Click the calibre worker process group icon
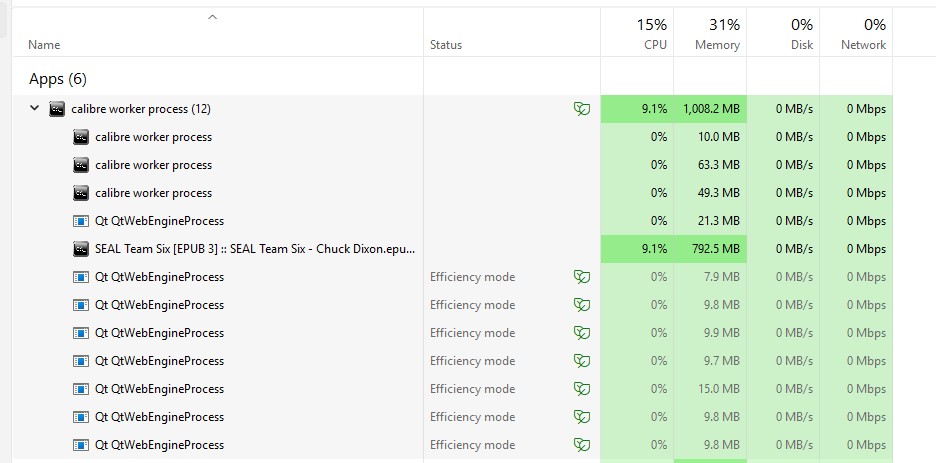The image size is (936, 463). [x=57, y=109]
